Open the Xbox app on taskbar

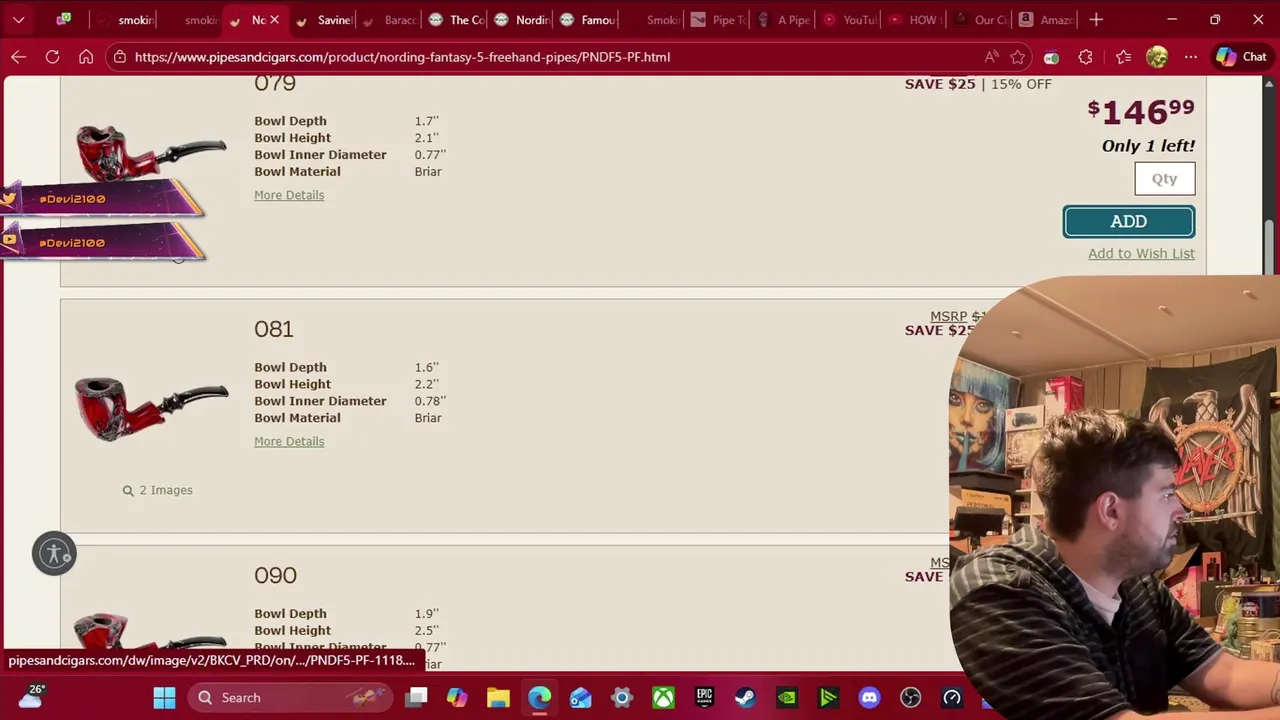coord(663,697)
